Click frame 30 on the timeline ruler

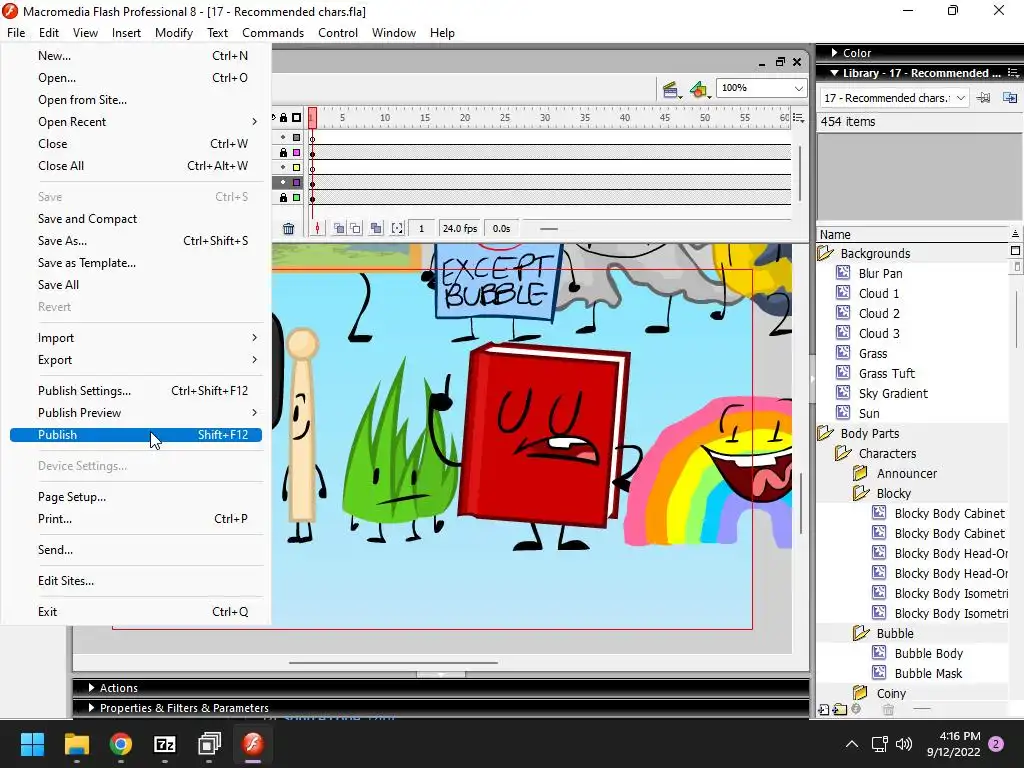[545, 118]
